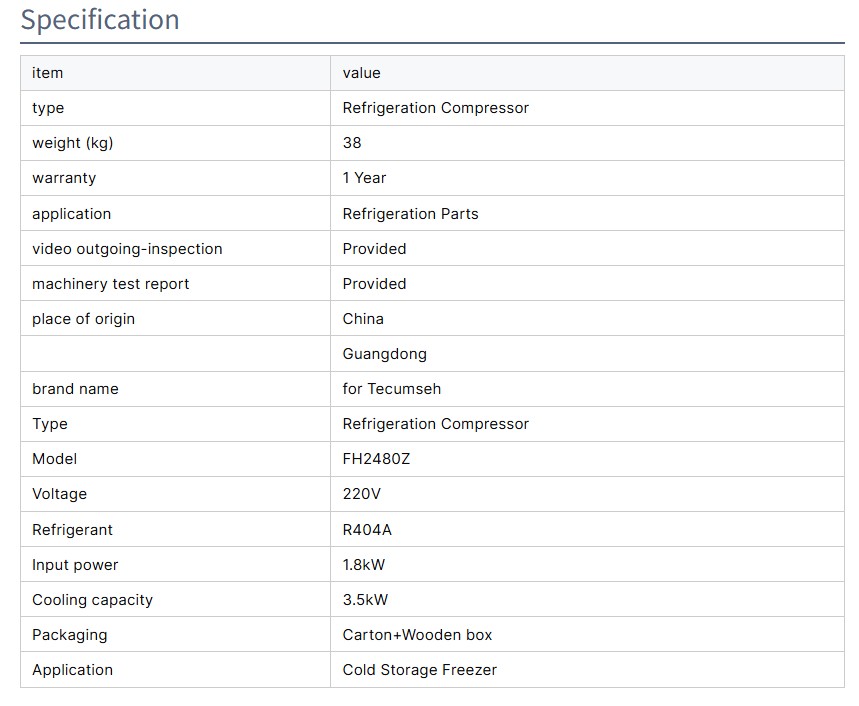Click the 'item' column header
This screenshot has width=859, height=706.
pos(47,73)
